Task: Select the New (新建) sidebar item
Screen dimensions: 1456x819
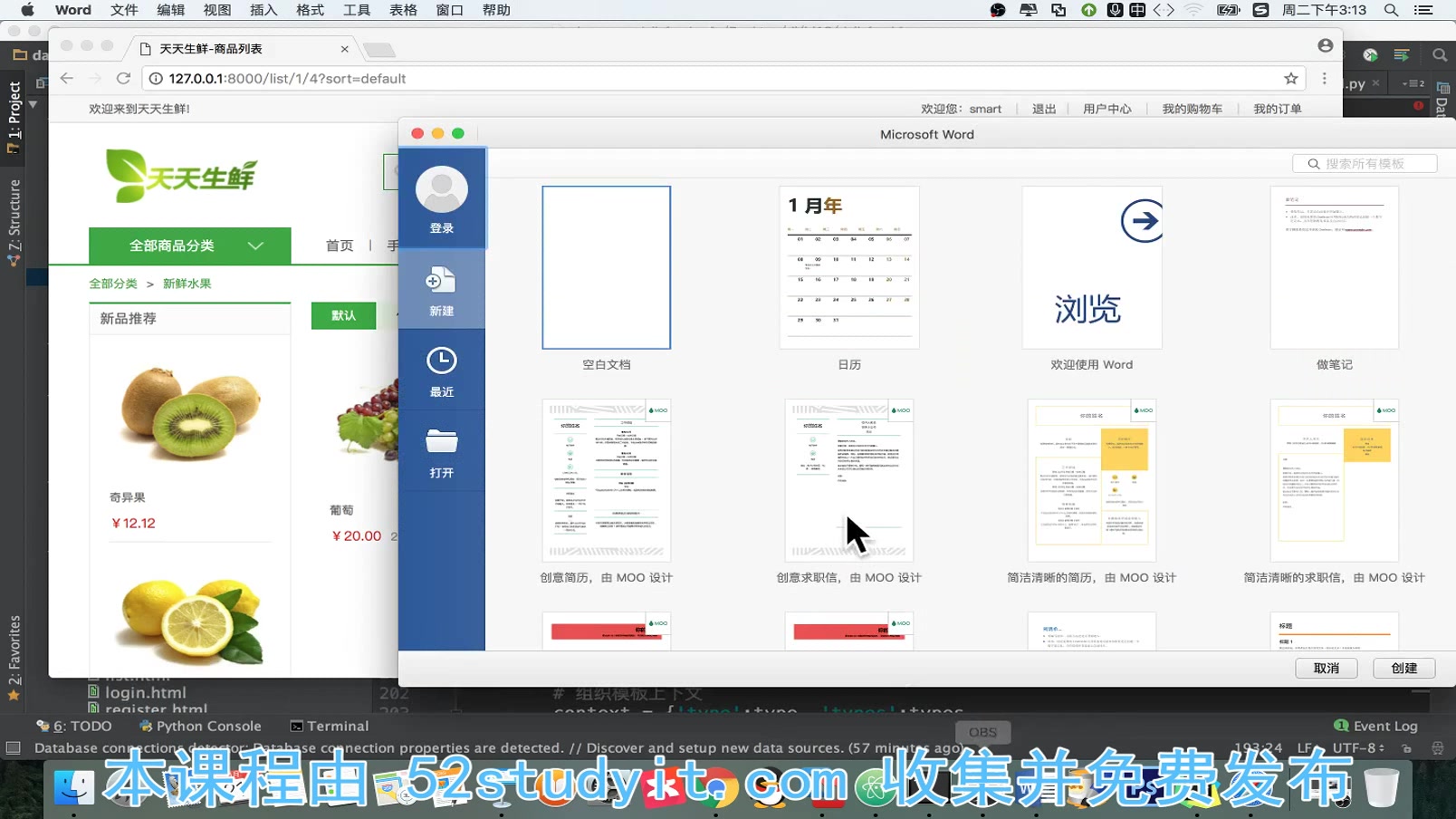Action: (x=442, y=290)
